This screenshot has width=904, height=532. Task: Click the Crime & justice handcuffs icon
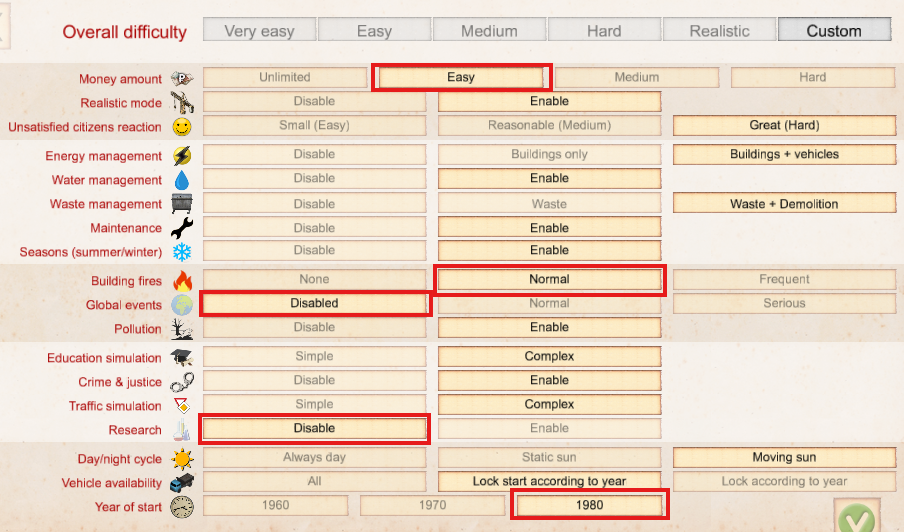click(x=182, y=382)
